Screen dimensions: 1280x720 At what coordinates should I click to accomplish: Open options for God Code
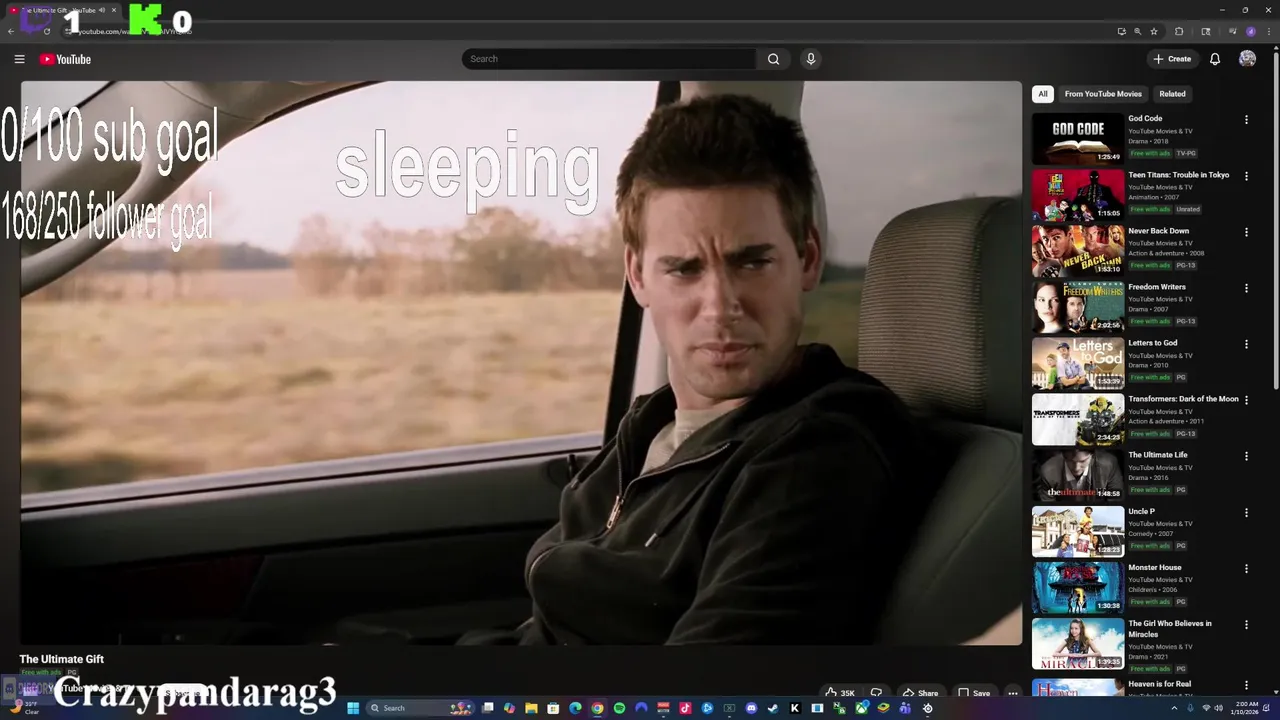(1246, 120)
